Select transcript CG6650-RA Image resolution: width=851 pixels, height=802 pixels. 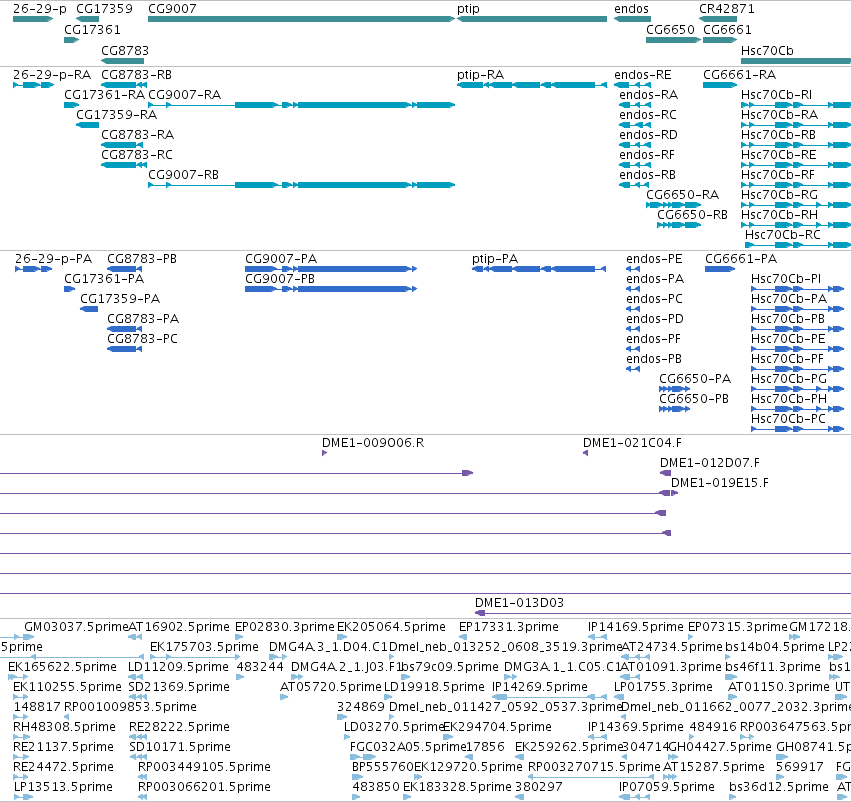point(673,205)
